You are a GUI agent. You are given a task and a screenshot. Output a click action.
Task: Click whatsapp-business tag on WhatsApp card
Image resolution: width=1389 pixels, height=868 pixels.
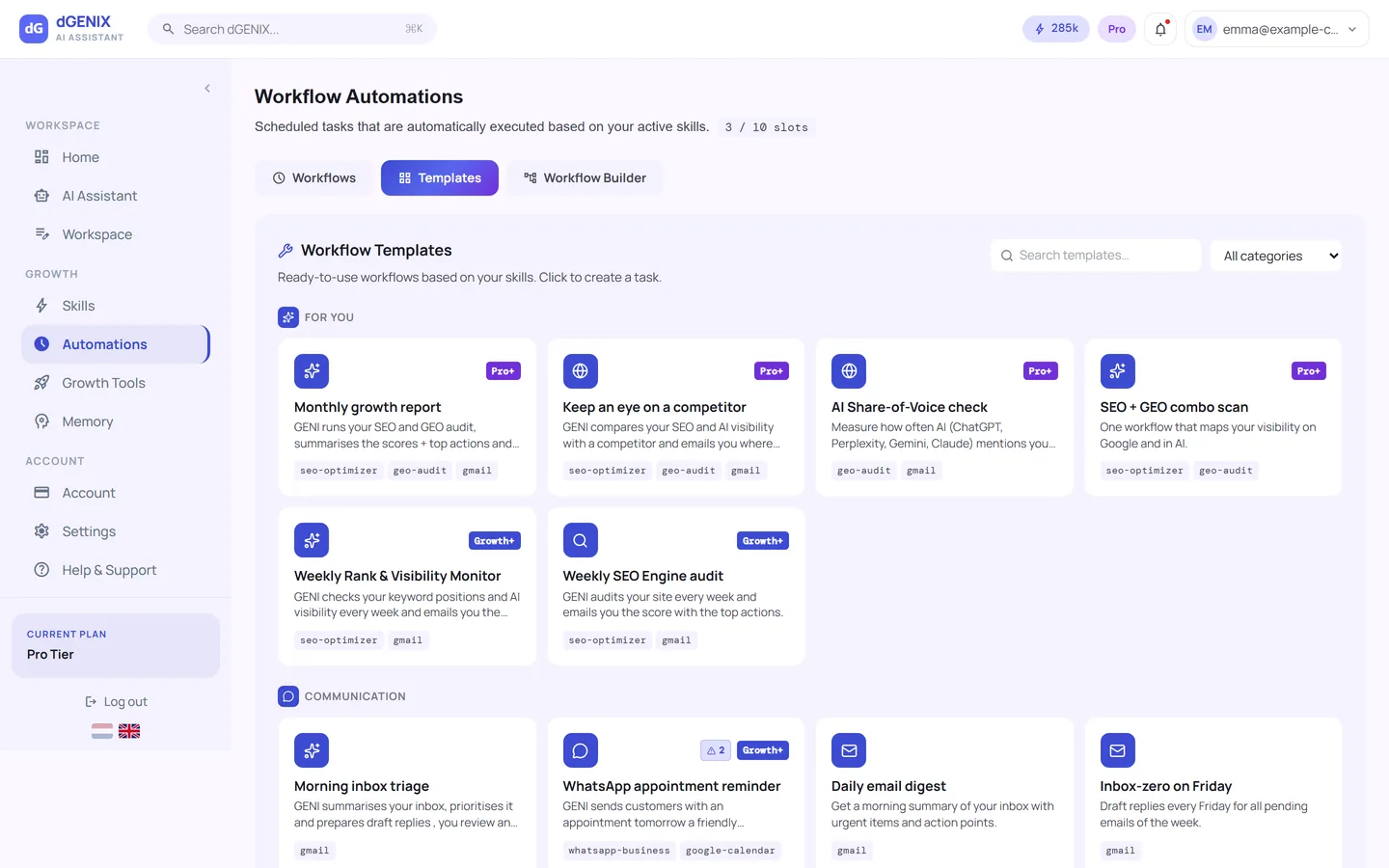(619, 851)
